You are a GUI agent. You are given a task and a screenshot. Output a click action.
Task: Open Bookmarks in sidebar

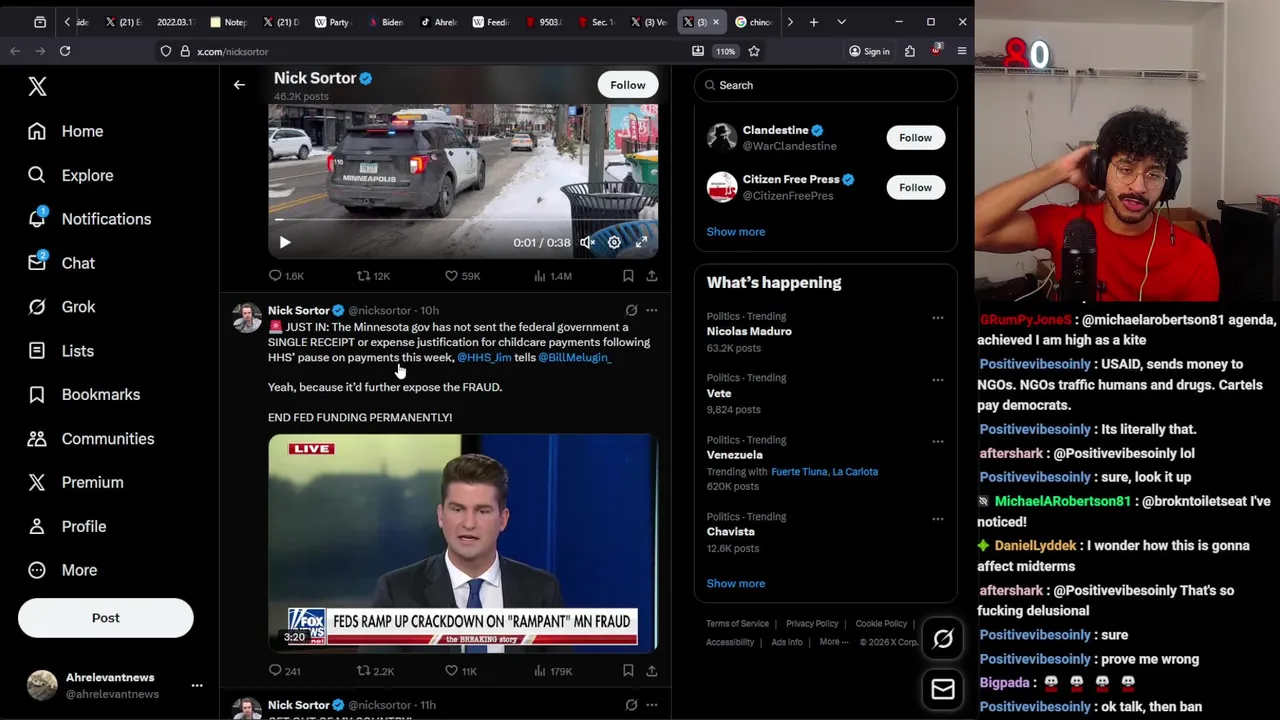pos(84,395)
